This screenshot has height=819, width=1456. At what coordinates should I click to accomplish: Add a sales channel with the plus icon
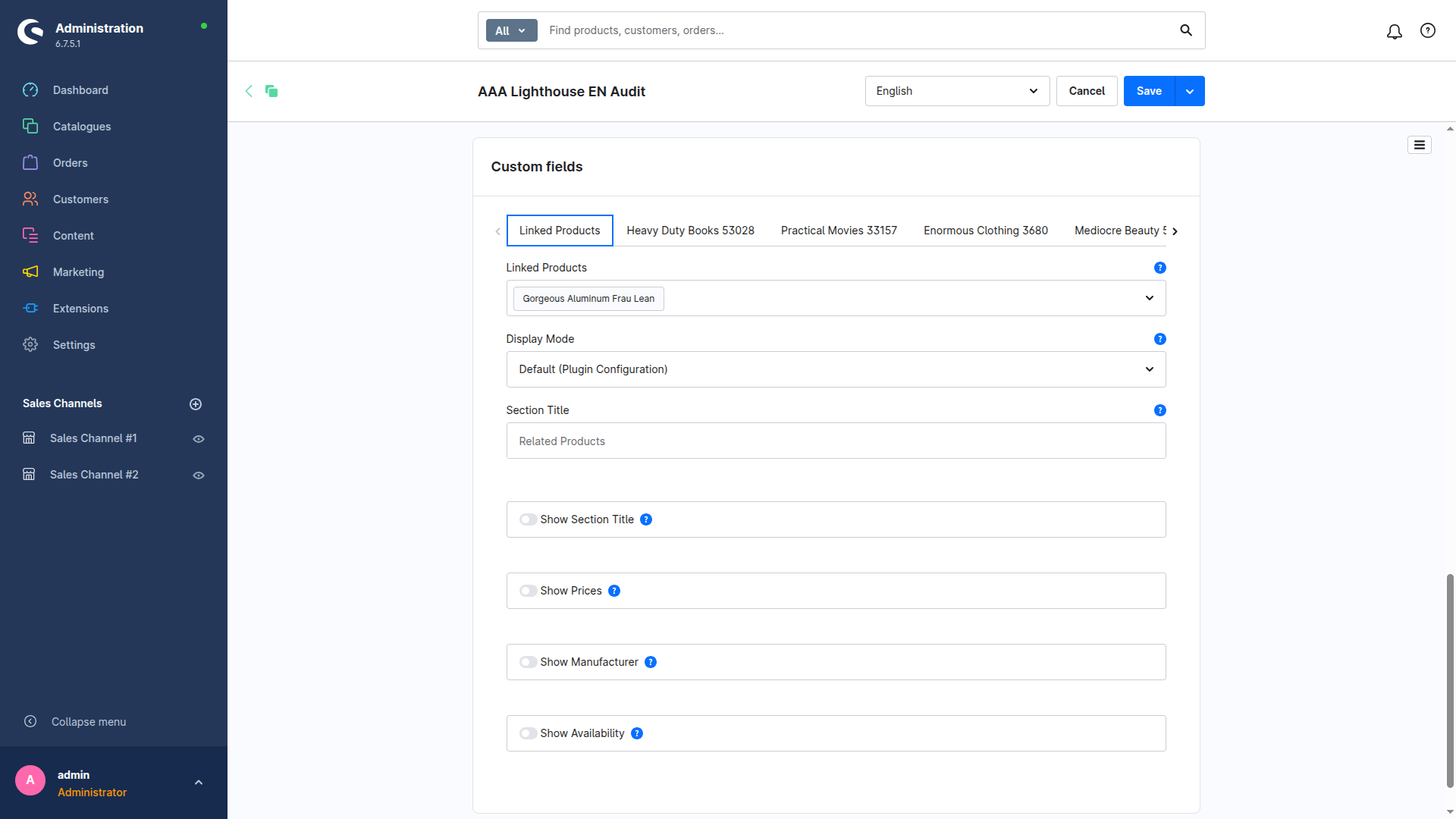[196, 404]
